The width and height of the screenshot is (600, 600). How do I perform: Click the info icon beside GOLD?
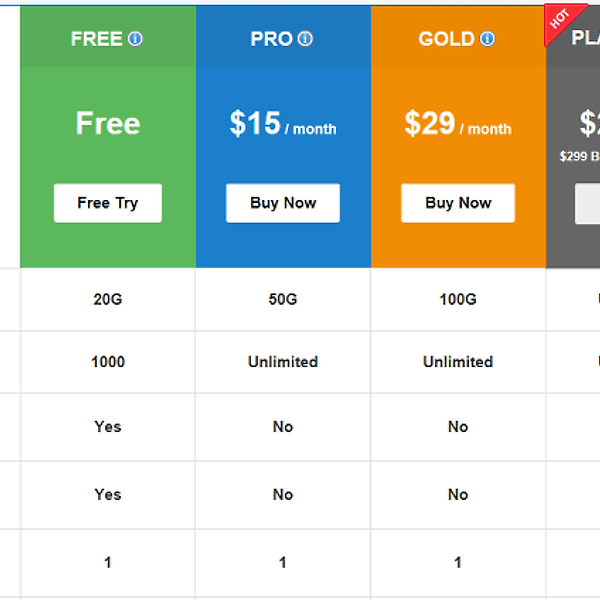pos(487,39)
